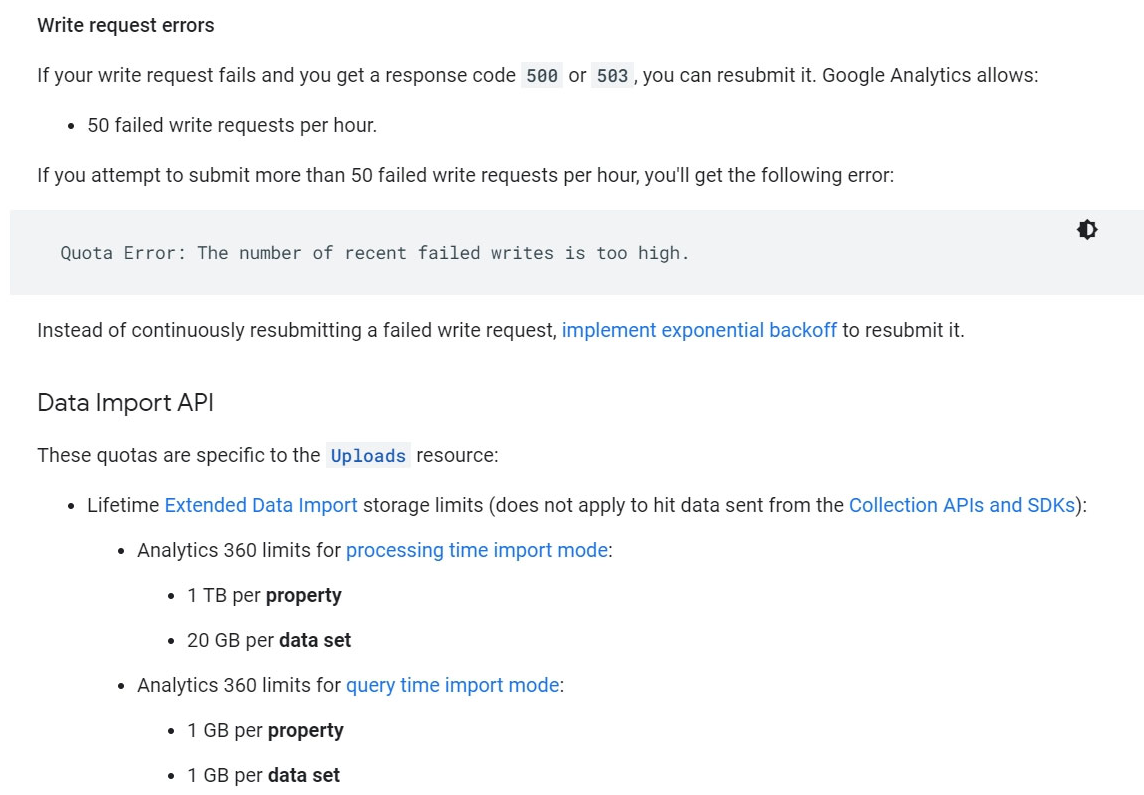Click the Data Import API heading
Viewport: 1144px width, 795px height.
(125, 402)
